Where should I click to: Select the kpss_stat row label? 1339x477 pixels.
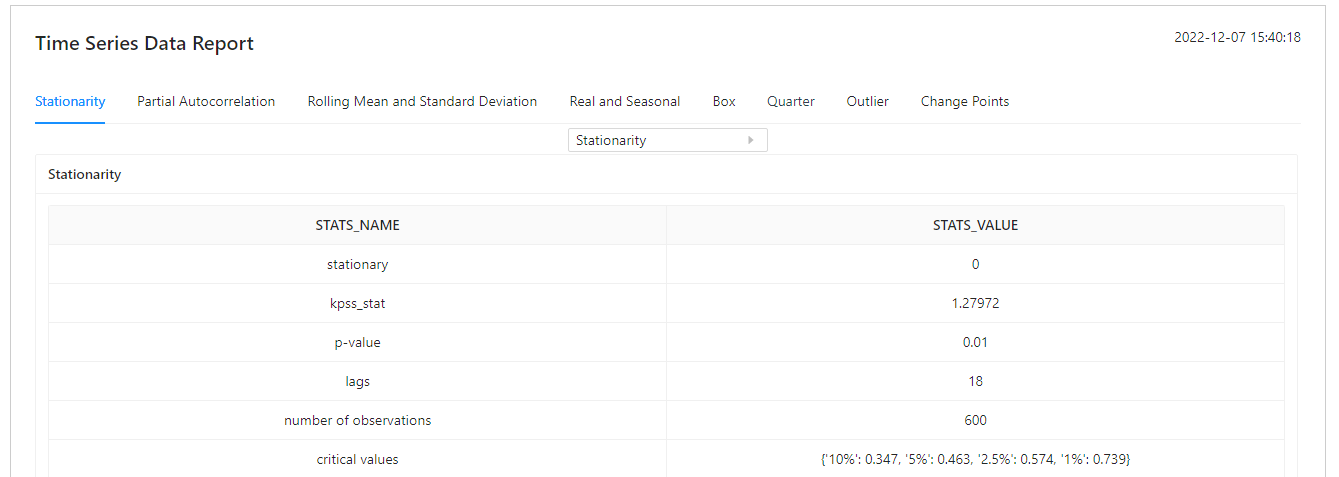[357, 303]
